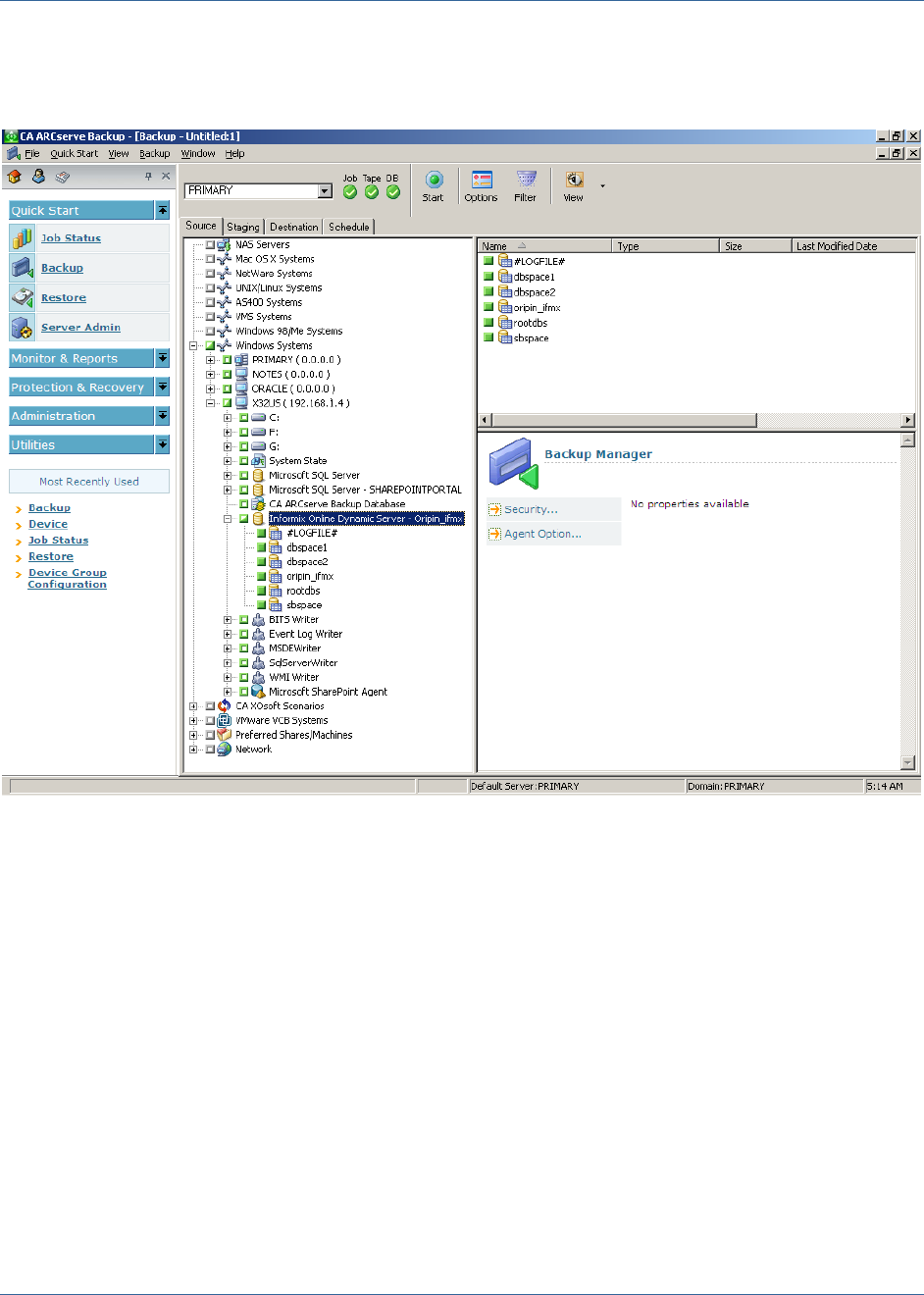Click the Restore icon in Quick Start

tap(23, 297)
